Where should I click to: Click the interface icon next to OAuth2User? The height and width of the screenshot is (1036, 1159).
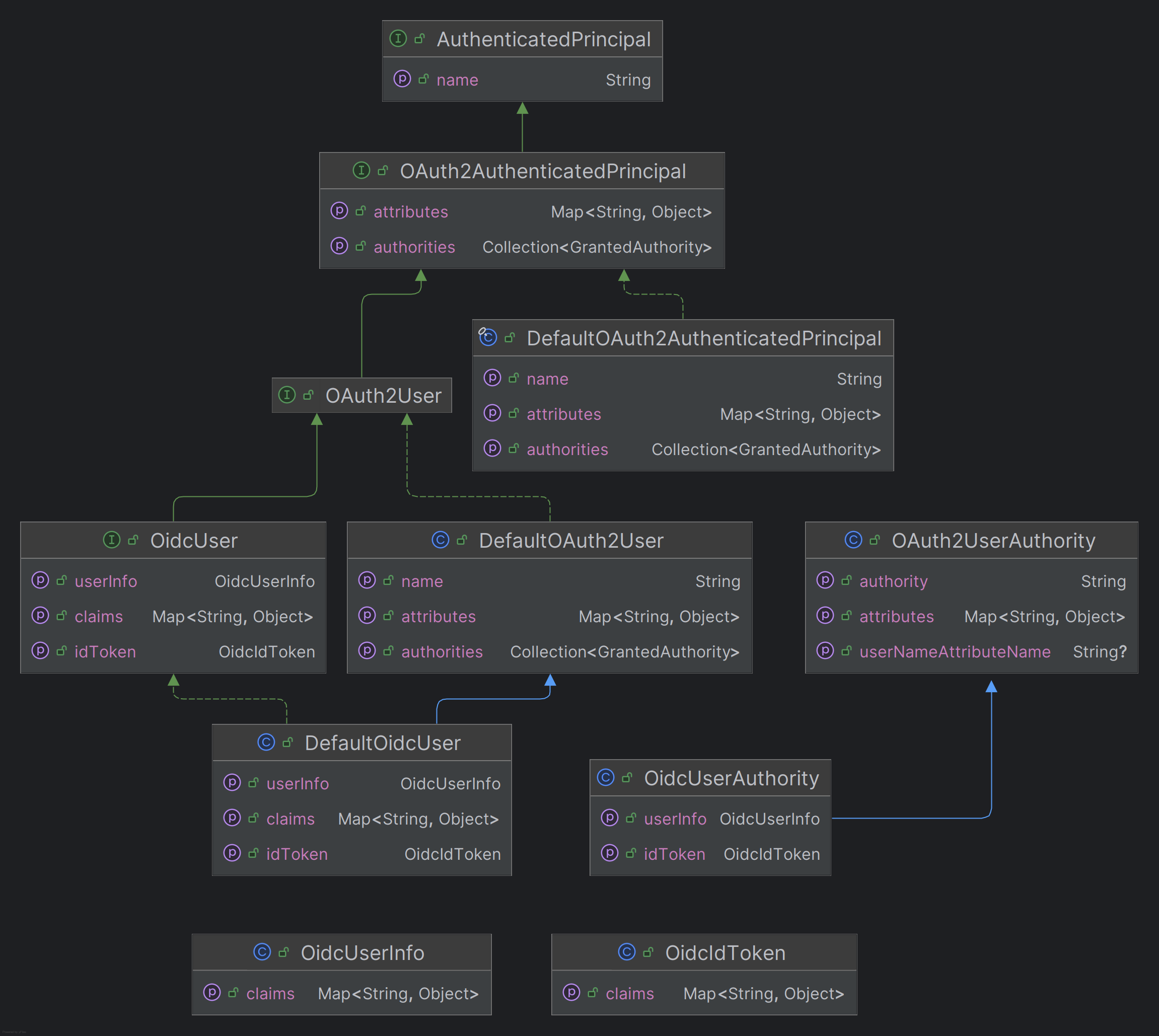(x=287, y=395)
